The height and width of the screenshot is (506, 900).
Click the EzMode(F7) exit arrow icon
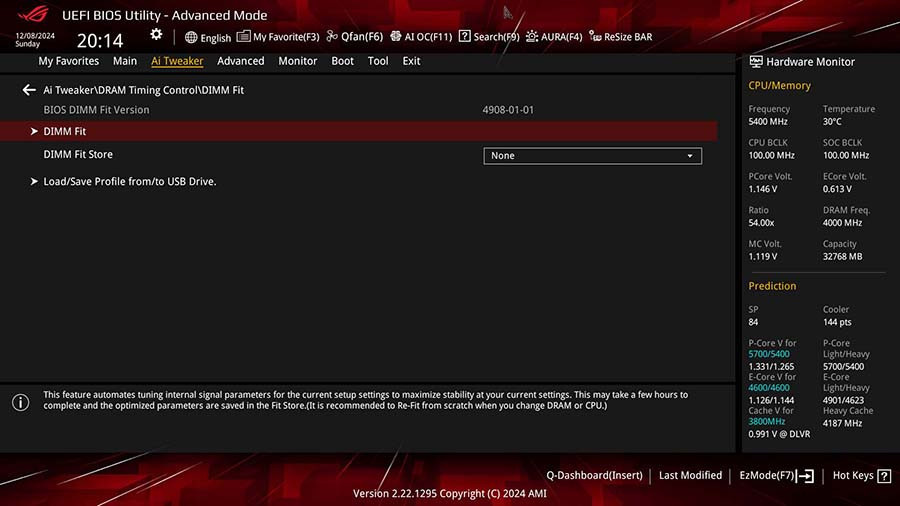pos(805,476)
